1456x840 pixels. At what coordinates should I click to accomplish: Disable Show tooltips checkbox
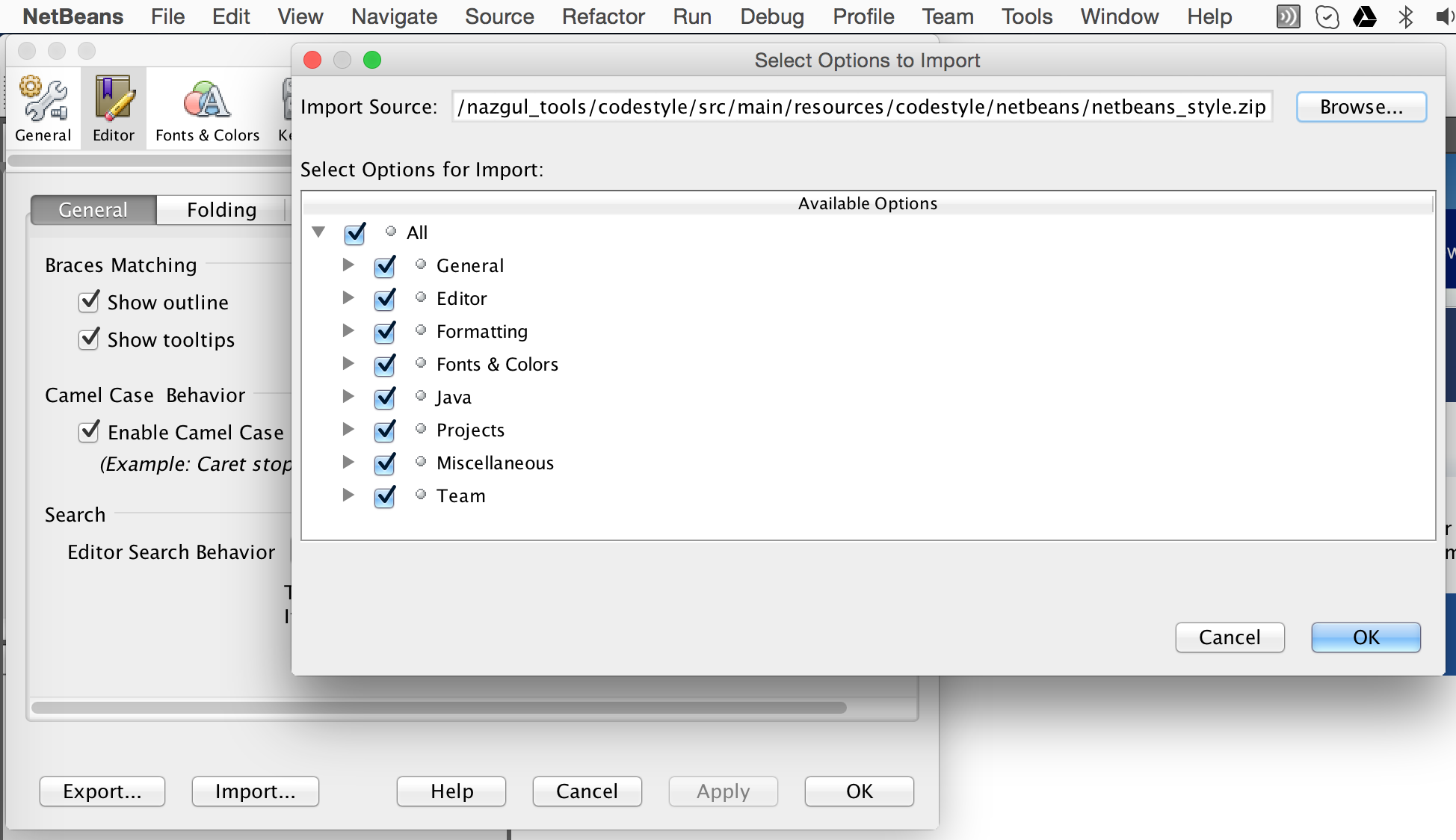pos(89,339)
